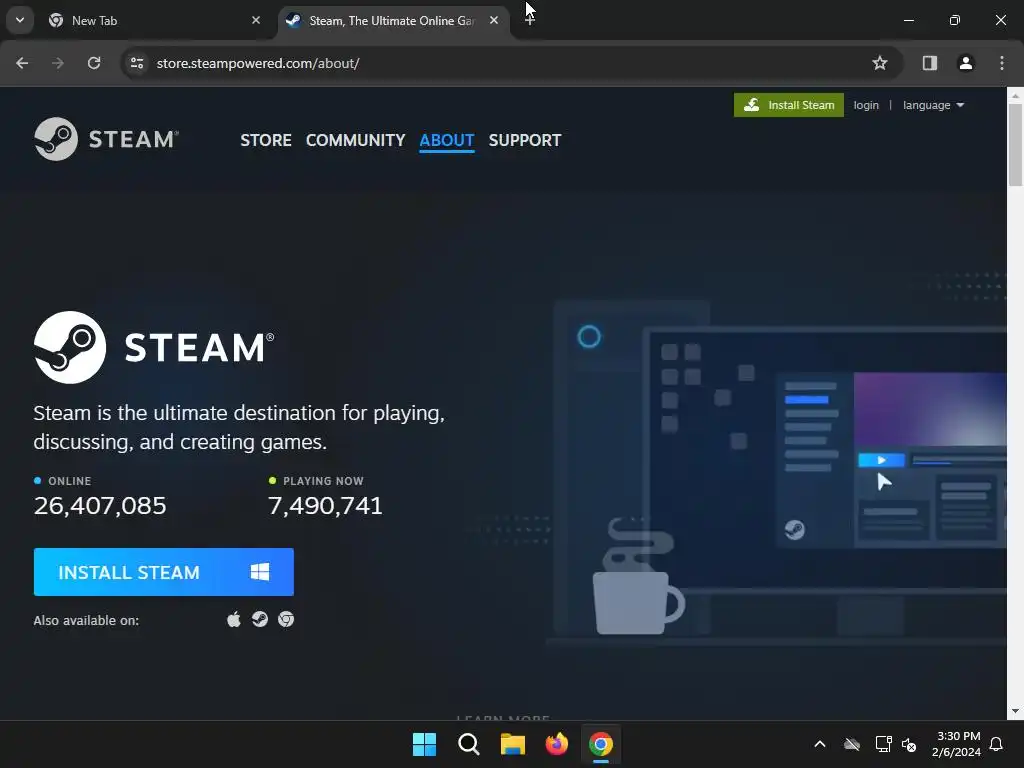Click the Steam logo in the header

106,139
